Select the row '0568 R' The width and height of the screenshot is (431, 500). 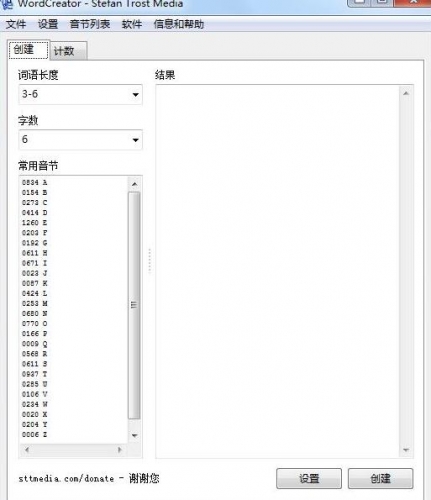pos(34,354)
